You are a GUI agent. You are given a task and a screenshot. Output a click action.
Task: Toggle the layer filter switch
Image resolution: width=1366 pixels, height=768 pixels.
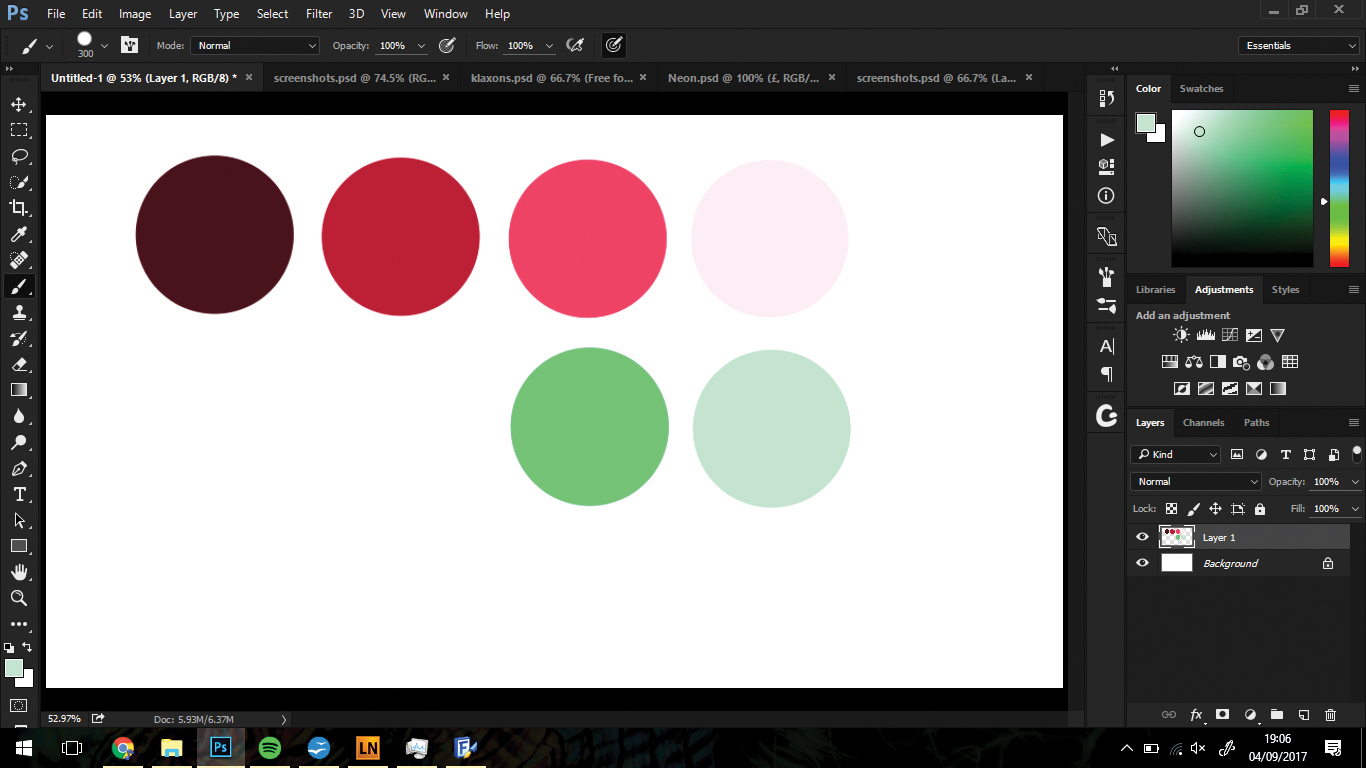click(x=1357, y=453)
